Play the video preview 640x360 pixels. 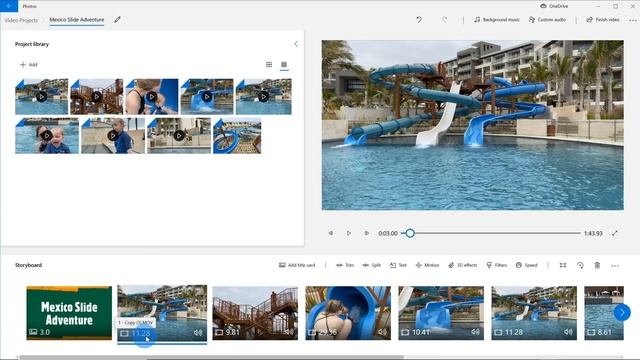(x=349, y=233)
